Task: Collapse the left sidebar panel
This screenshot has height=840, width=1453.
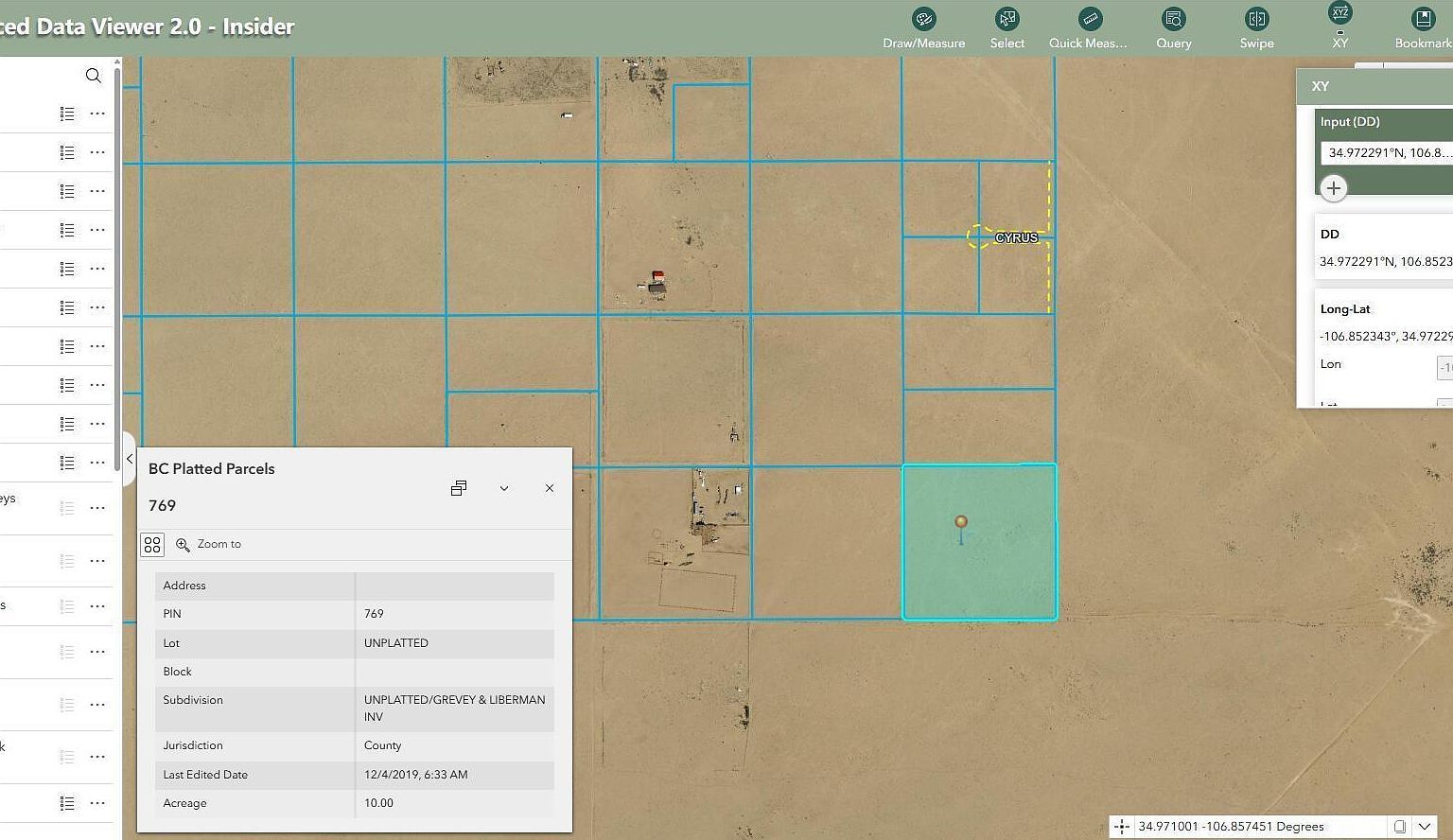Action: 129,458
